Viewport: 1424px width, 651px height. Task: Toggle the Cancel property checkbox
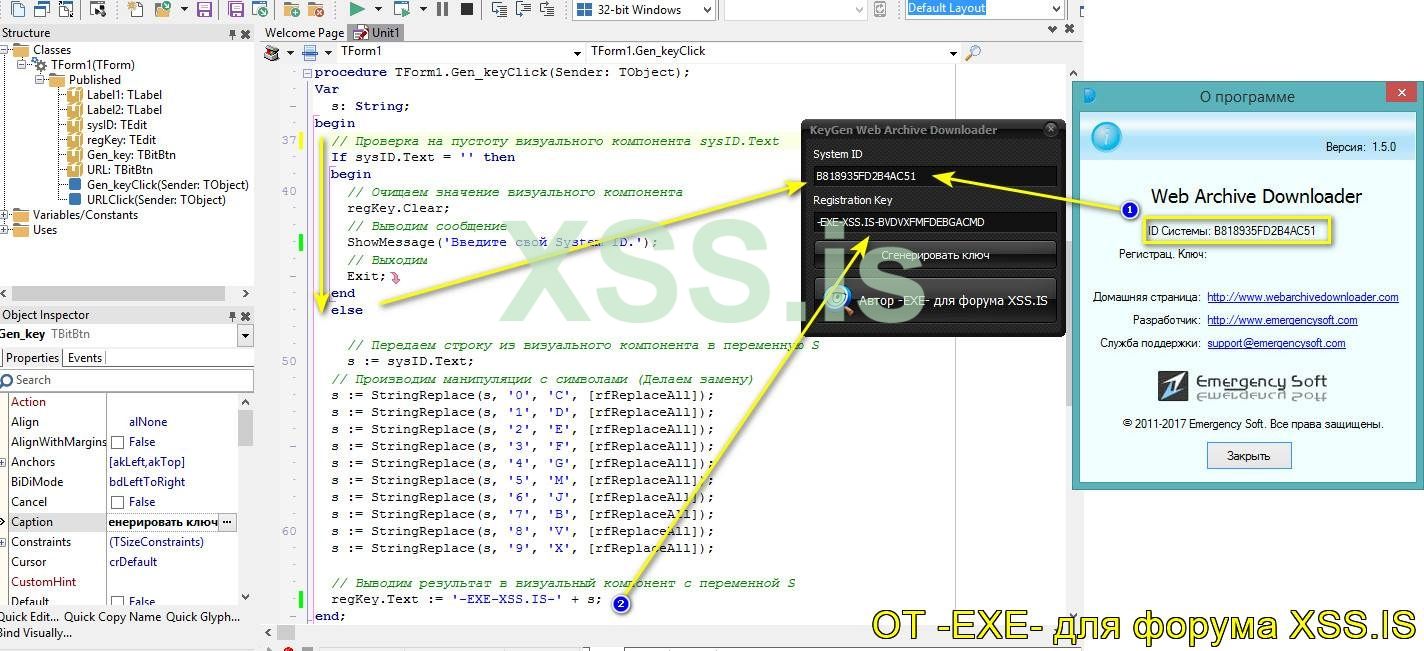coord(117,502)
